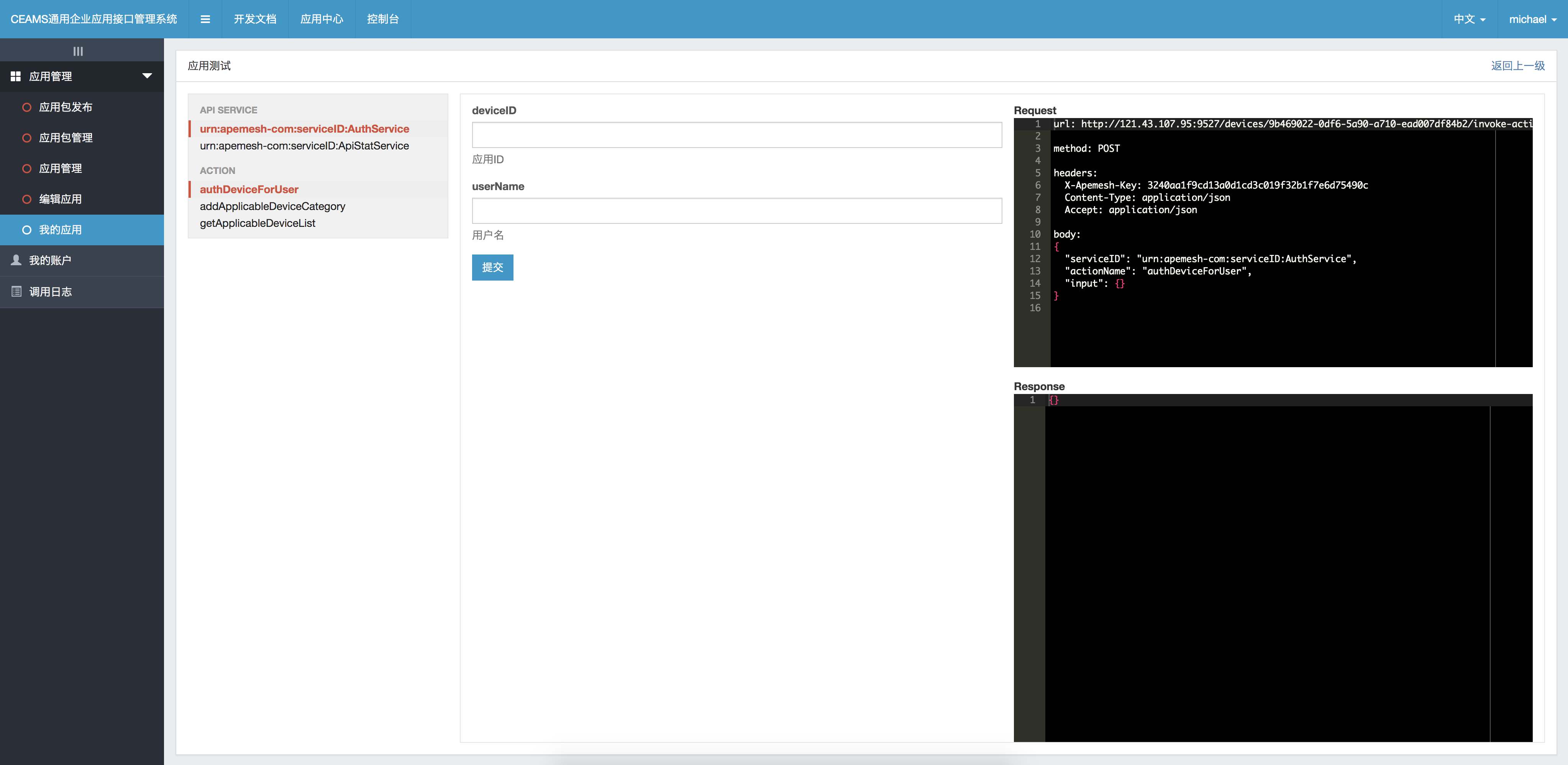The image size is (1568, 765).
Task: Open 调用日志 in the sidebar
Action: [82, 292]
